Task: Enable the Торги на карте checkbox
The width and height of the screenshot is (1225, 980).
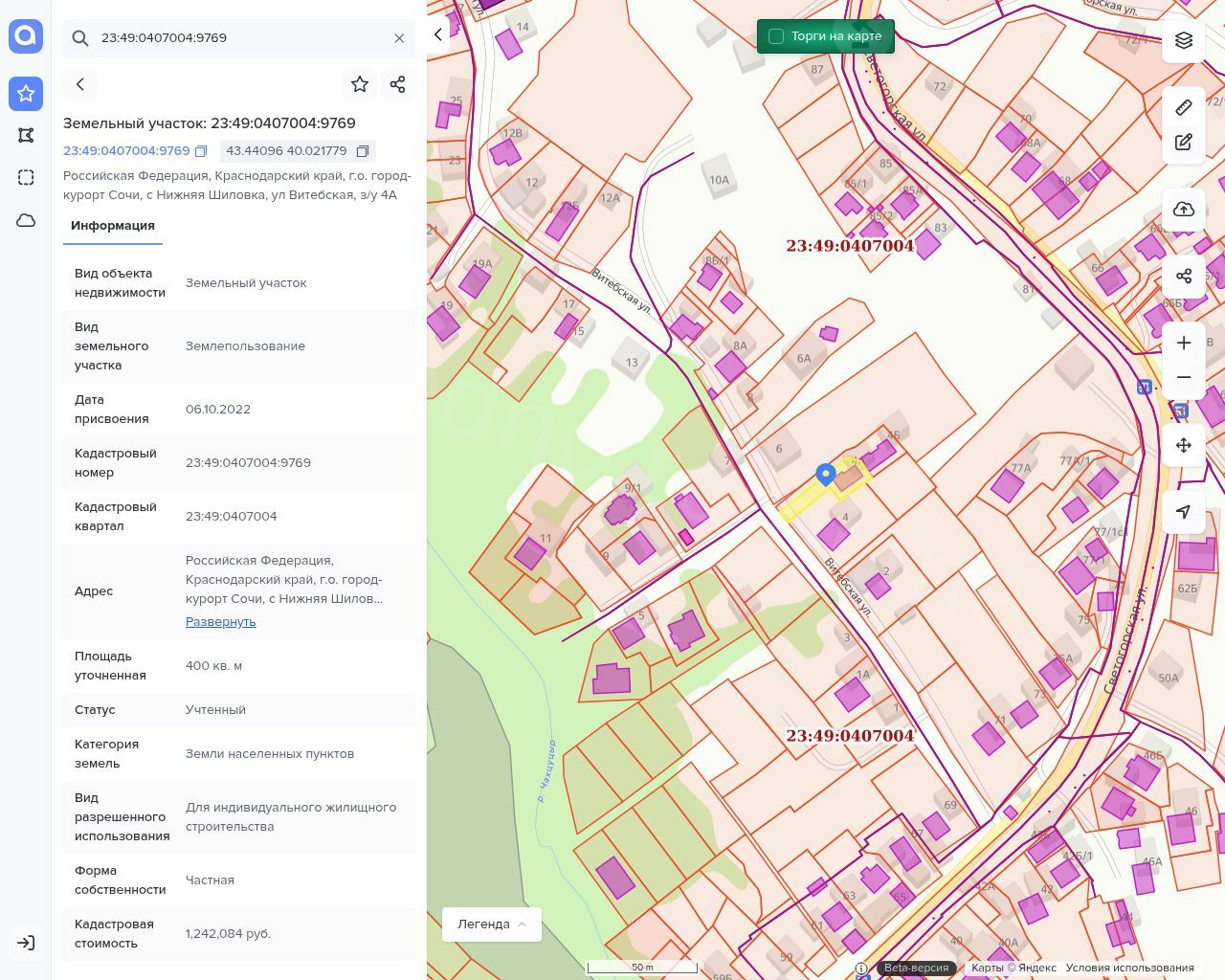Action: (x=776, y=36)
